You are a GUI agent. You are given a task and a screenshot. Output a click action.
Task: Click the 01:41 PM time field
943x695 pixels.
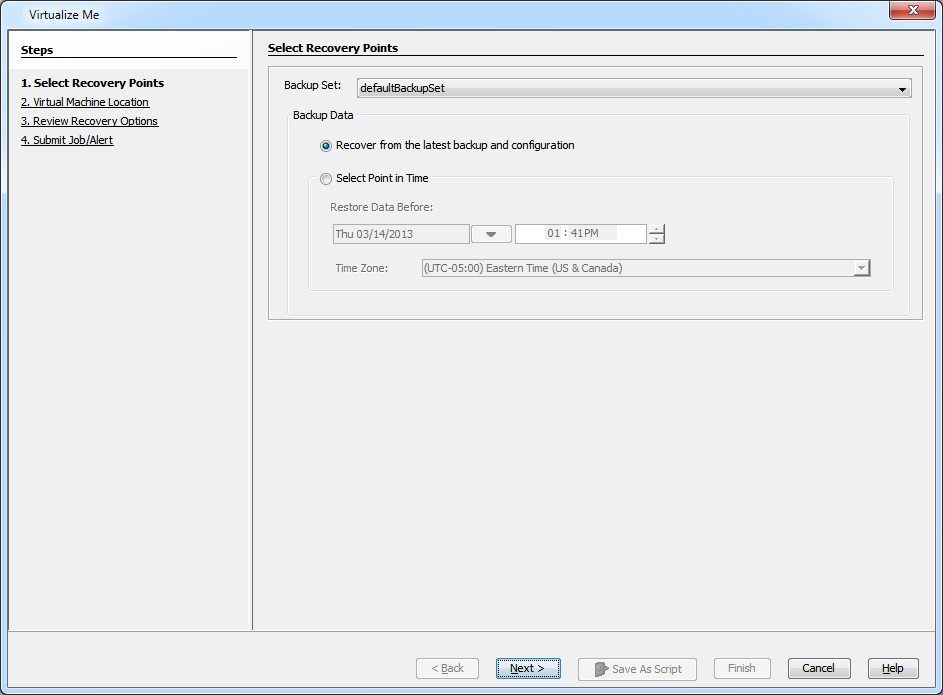580,234
